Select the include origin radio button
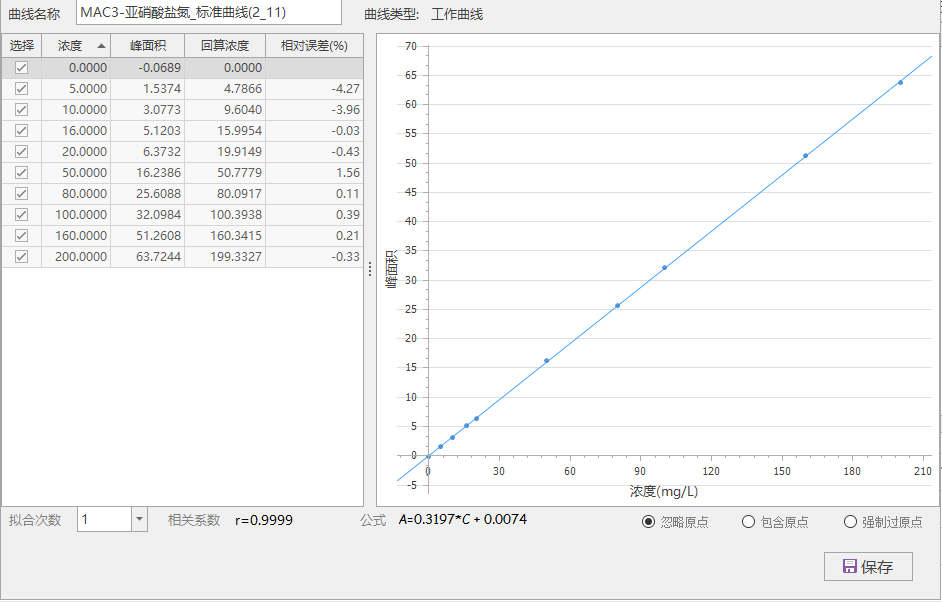The height and width of the screenshot is (602, 942). click(748, 522)
